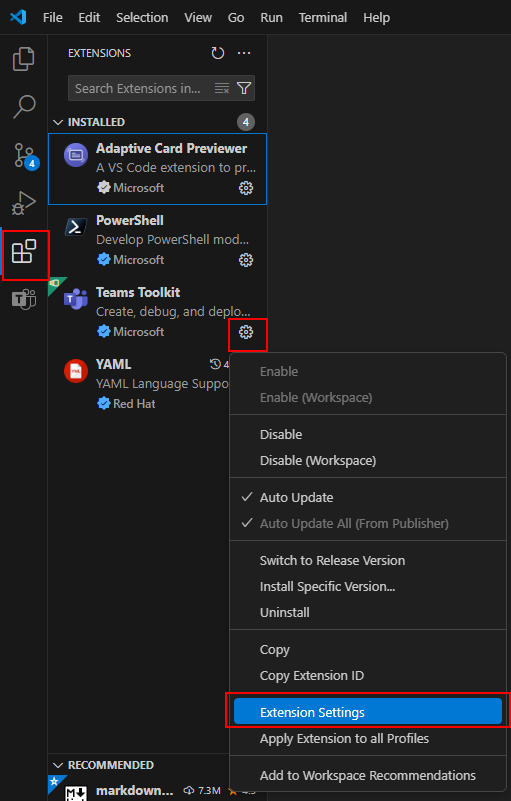Select Copy Extension ID
511x801 pixels.
click(x=312, y=676)
